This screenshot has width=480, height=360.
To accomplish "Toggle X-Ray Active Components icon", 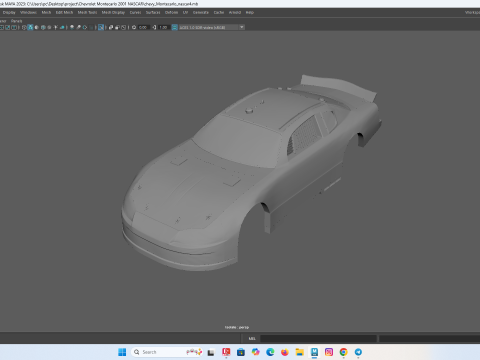I will [x=117, y=27].
